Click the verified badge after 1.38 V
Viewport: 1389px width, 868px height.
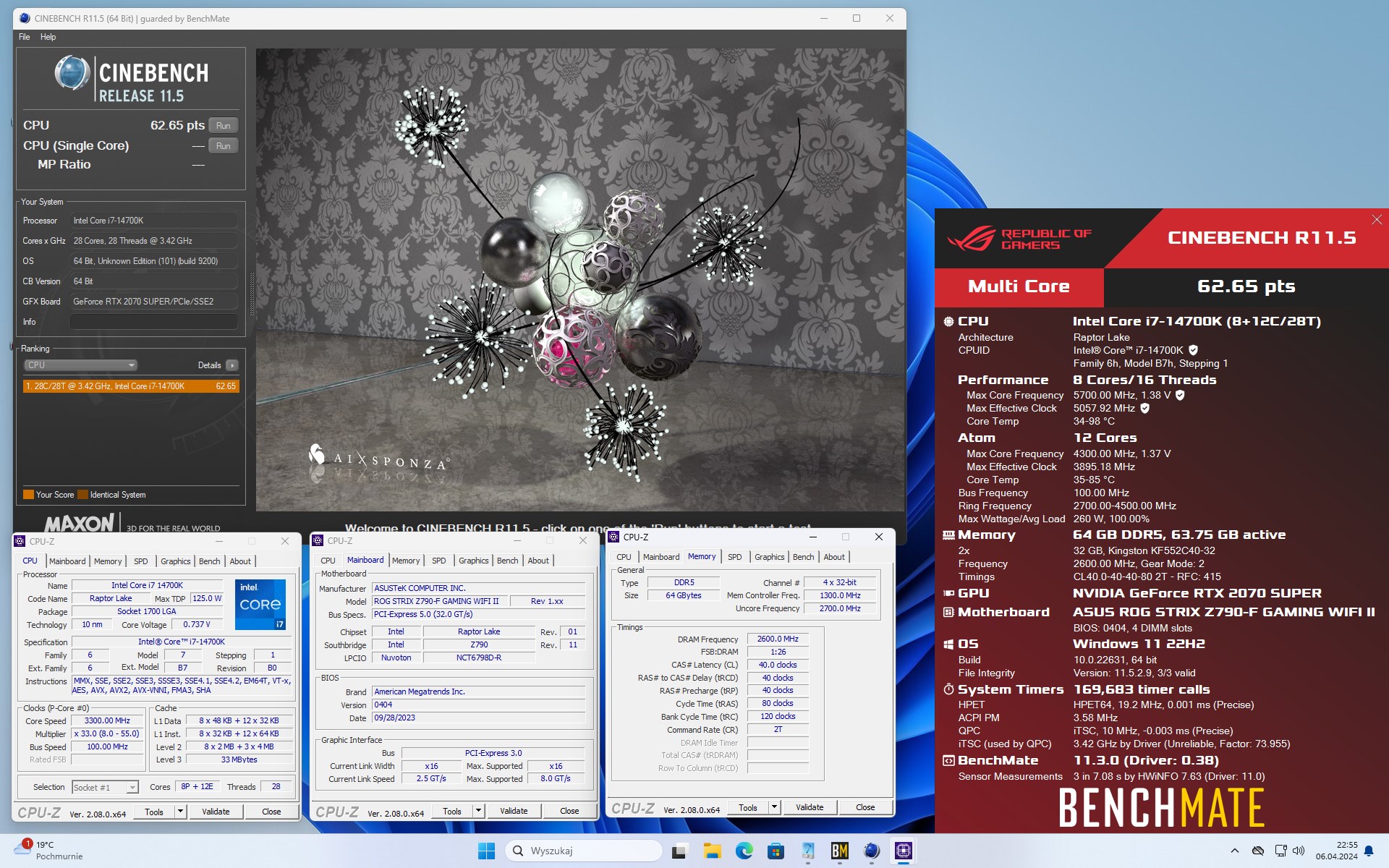[1180, 395]
